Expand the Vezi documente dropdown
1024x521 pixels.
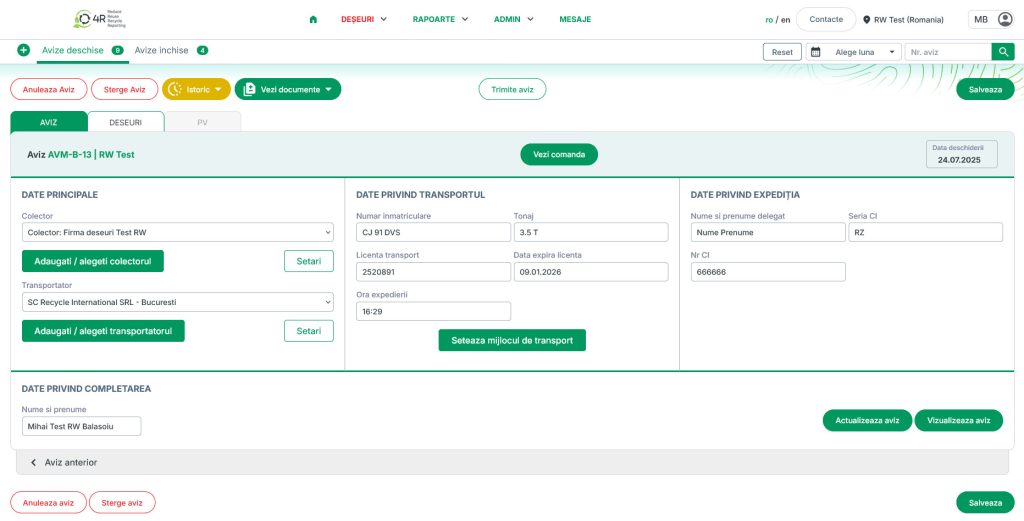[288, 89]
